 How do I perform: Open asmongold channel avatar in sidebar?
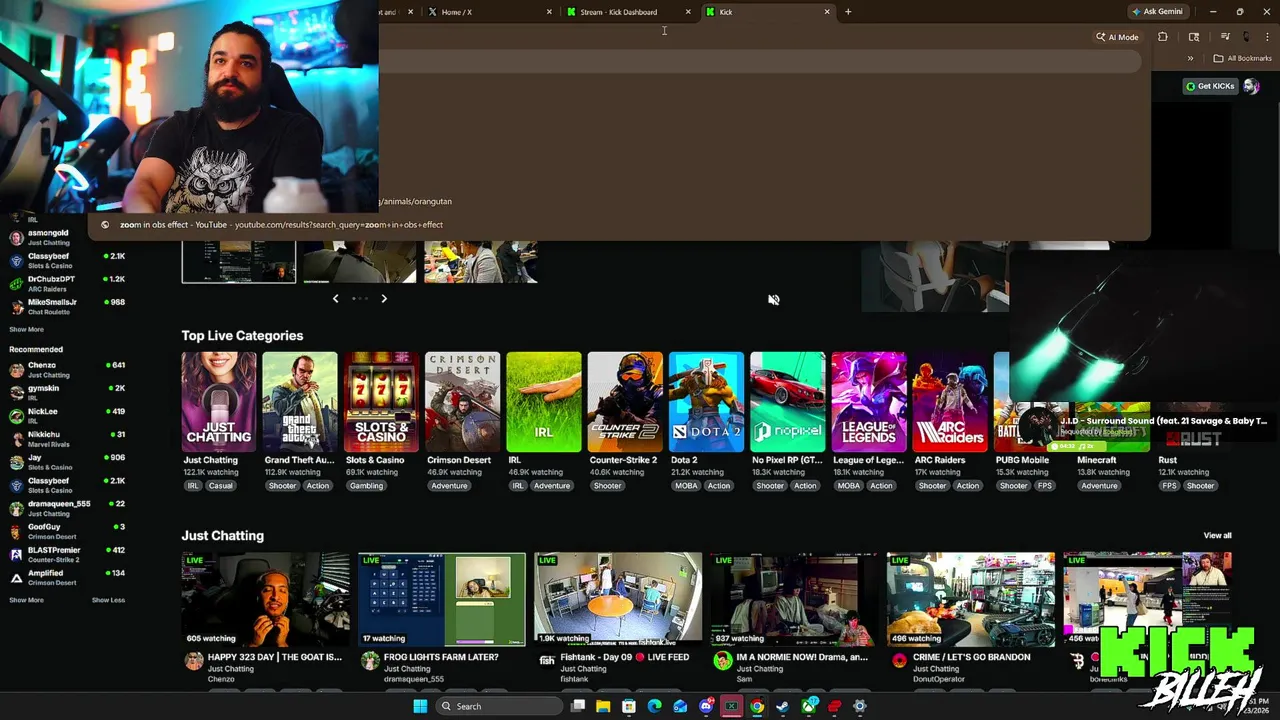pyautogui.click(x=16, y=238)
